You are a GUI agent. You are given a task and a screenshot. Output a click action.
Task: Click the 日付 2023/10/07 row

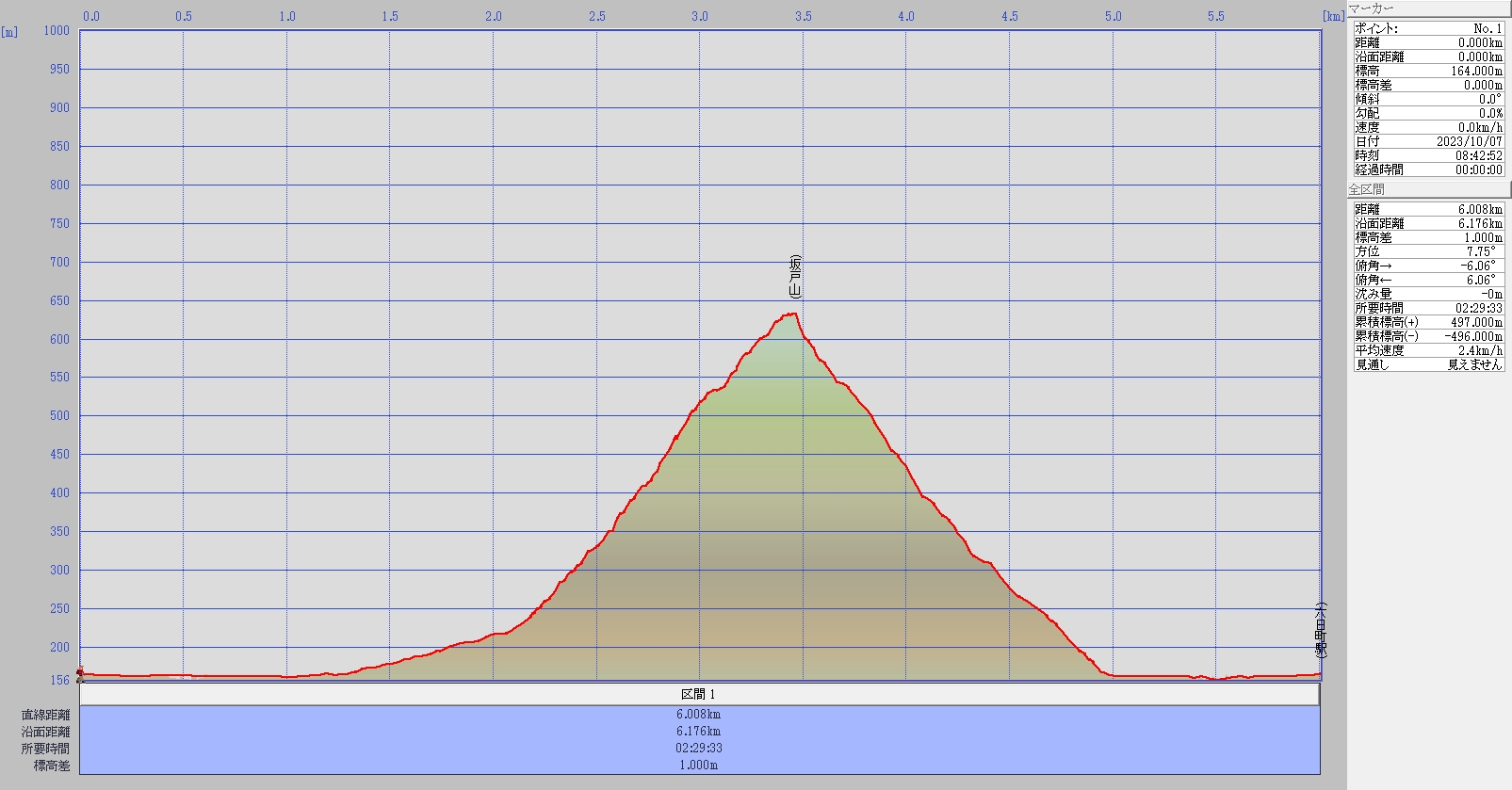1428,141
